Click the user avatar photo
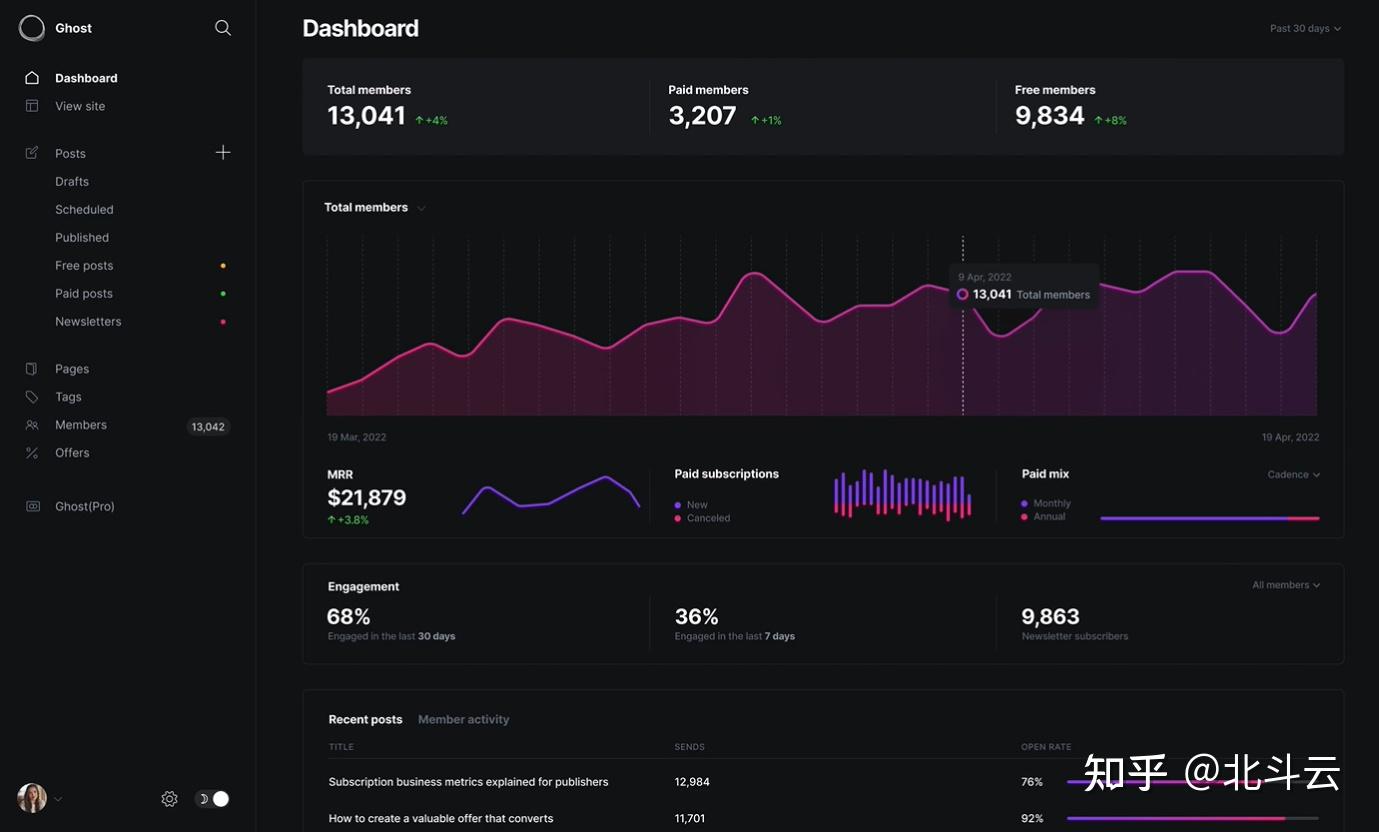 32,798
